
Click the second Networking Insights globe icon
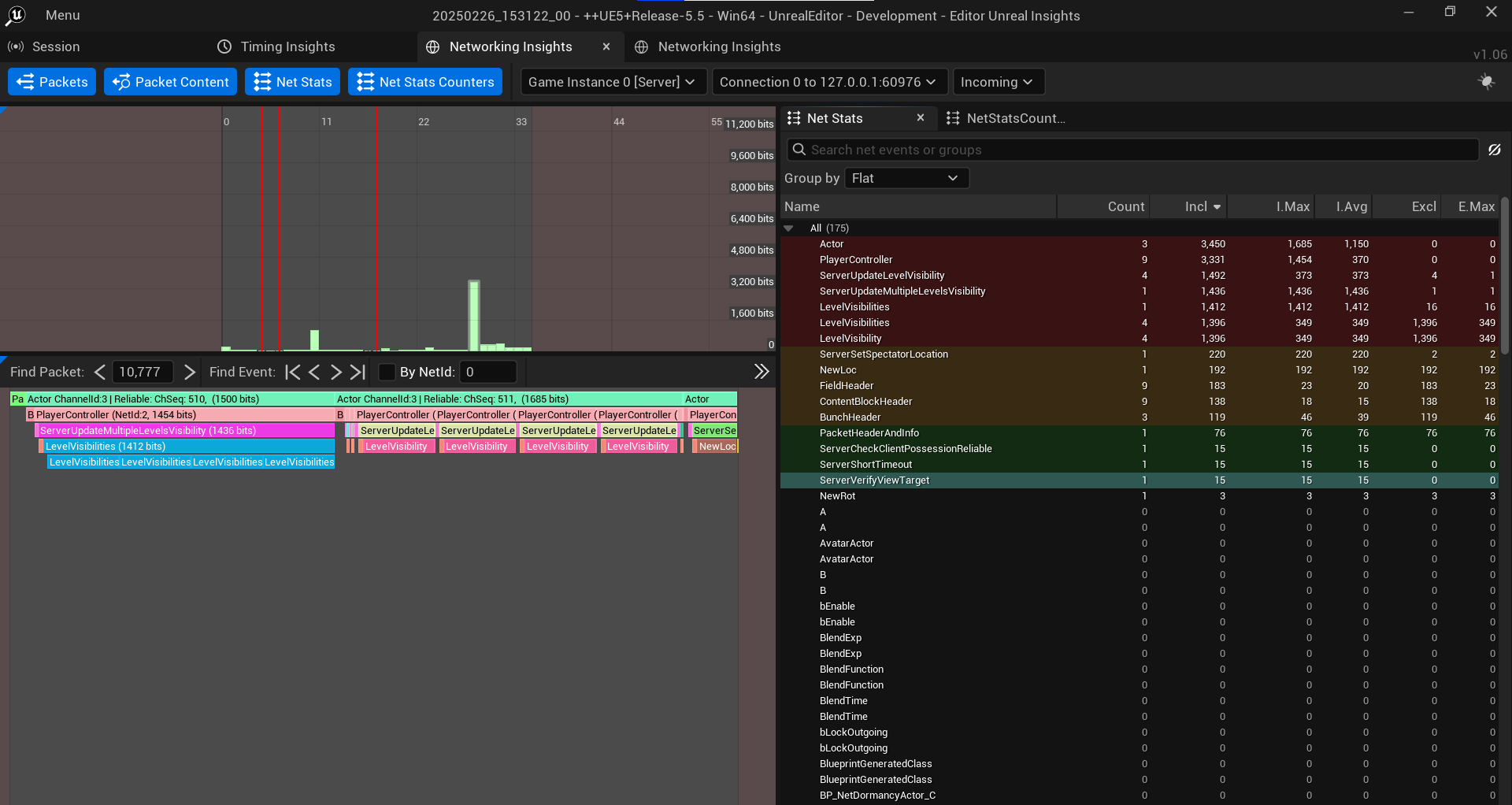pyautogui.click(x=642, y=46)
